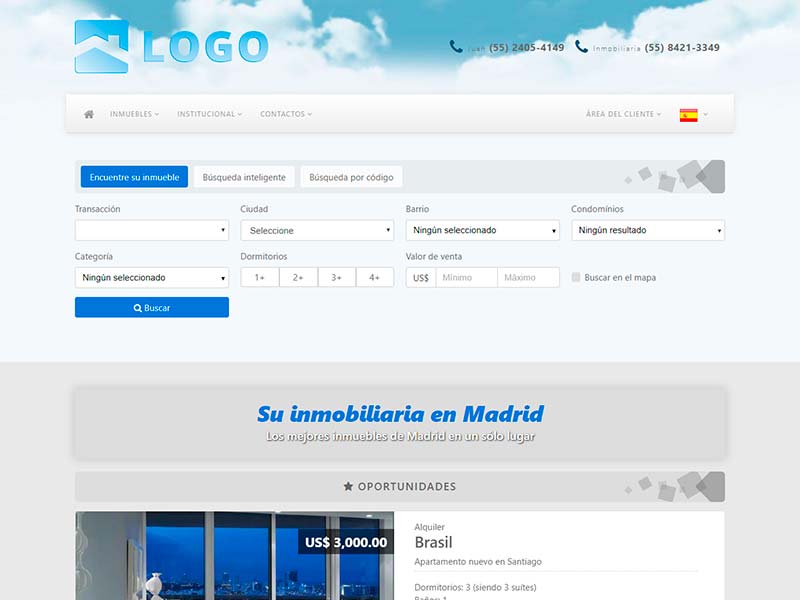800x600 pixels.
Task: Switch to Búsqueda por código tab
Action: click(x=351, y=177)
